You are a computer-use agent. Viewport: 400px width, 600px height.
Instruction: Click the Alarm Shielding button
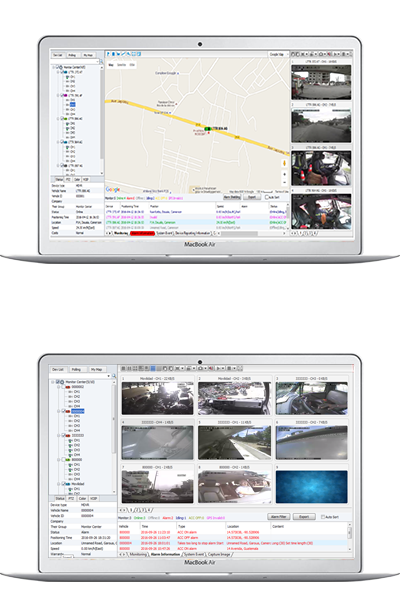[x=232, y=197]
